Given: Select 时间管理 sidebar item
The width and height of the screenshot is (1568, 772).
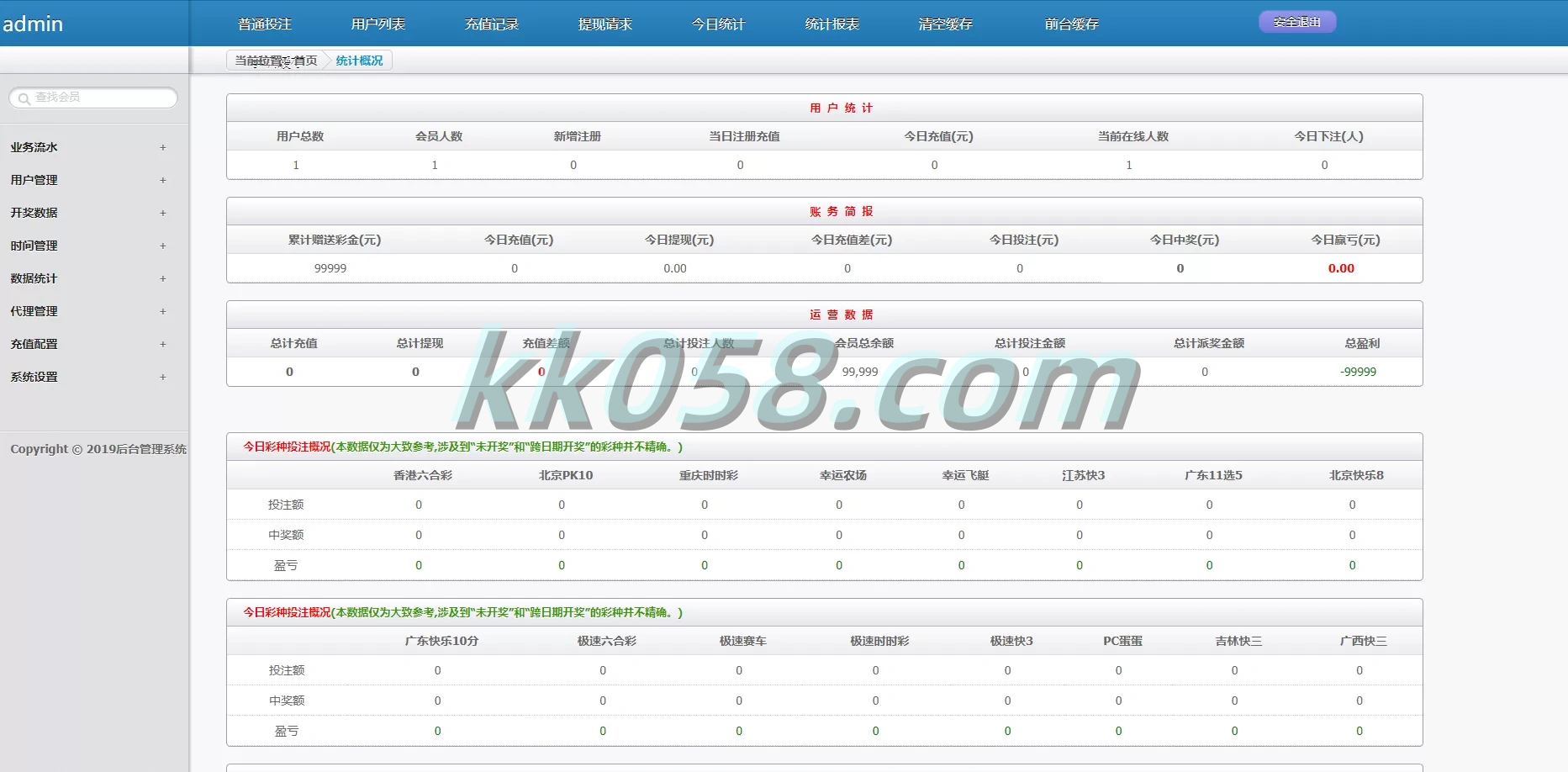Looking at the screenshot, I should pyautogui.click(x=34, y=246).
